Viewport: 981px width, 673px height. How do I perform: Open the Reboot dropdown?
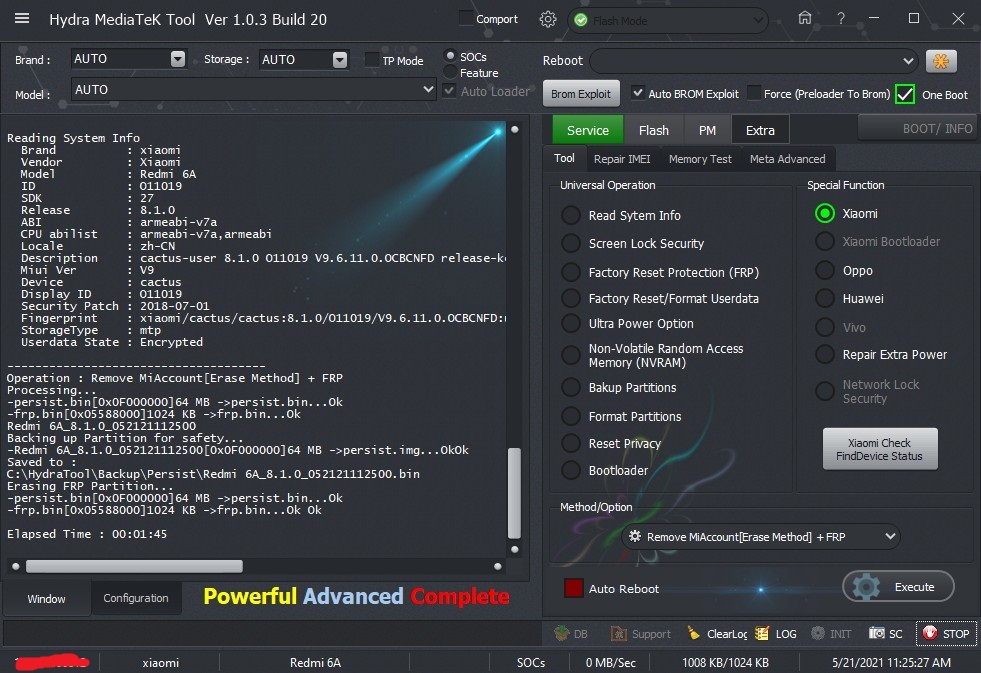pyautogui.click(x=908, y=61)
